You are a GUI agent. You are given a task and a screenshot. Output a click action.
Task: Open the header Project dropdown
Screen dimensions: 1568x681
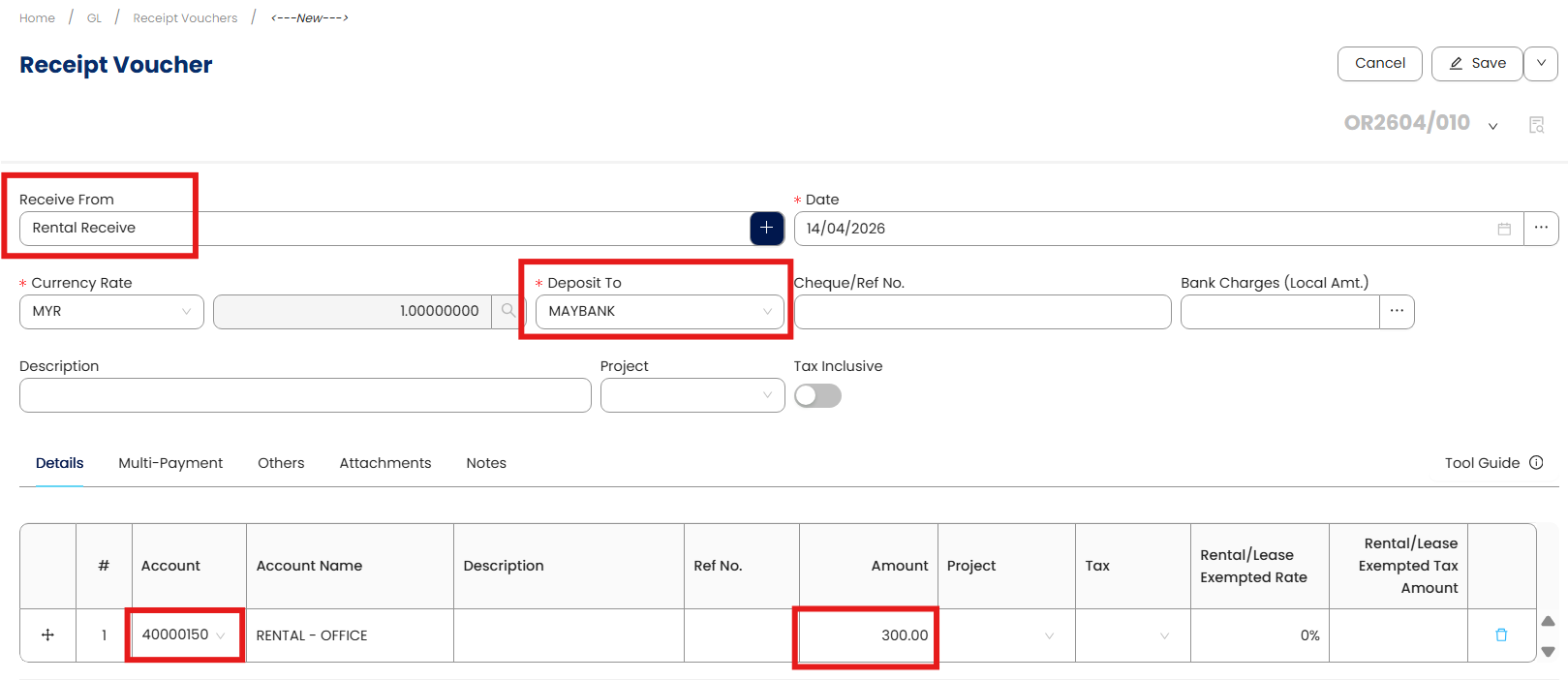692,395
